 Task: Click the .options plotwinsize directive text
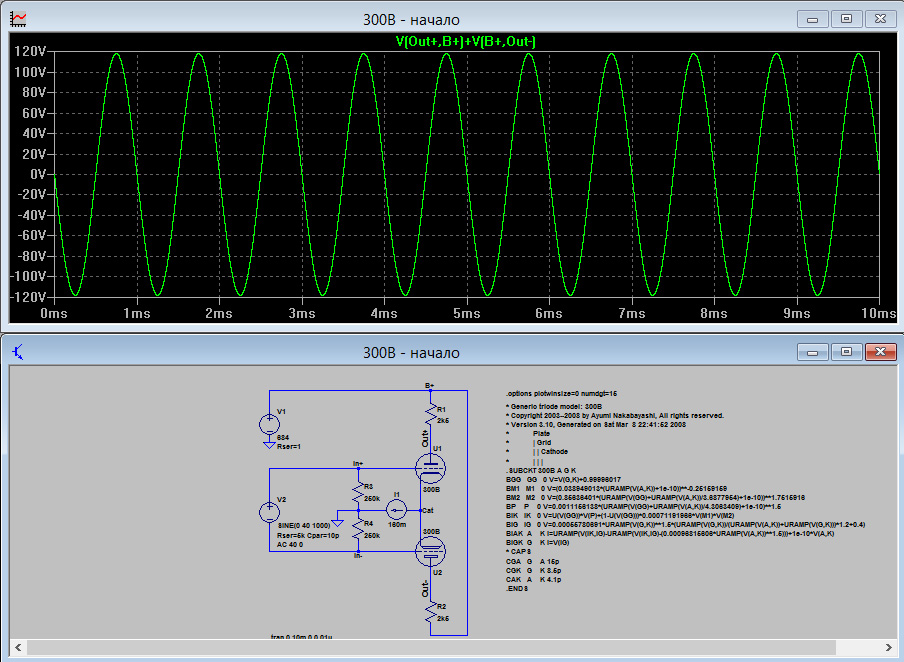561,394
